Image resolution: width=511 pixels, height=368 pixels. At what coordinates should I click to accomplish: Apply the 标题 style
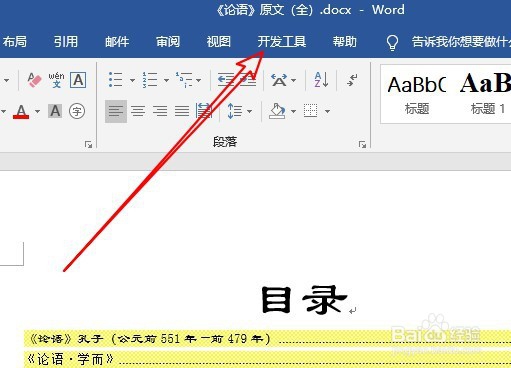pyautogui.click(x=416, y=95)
